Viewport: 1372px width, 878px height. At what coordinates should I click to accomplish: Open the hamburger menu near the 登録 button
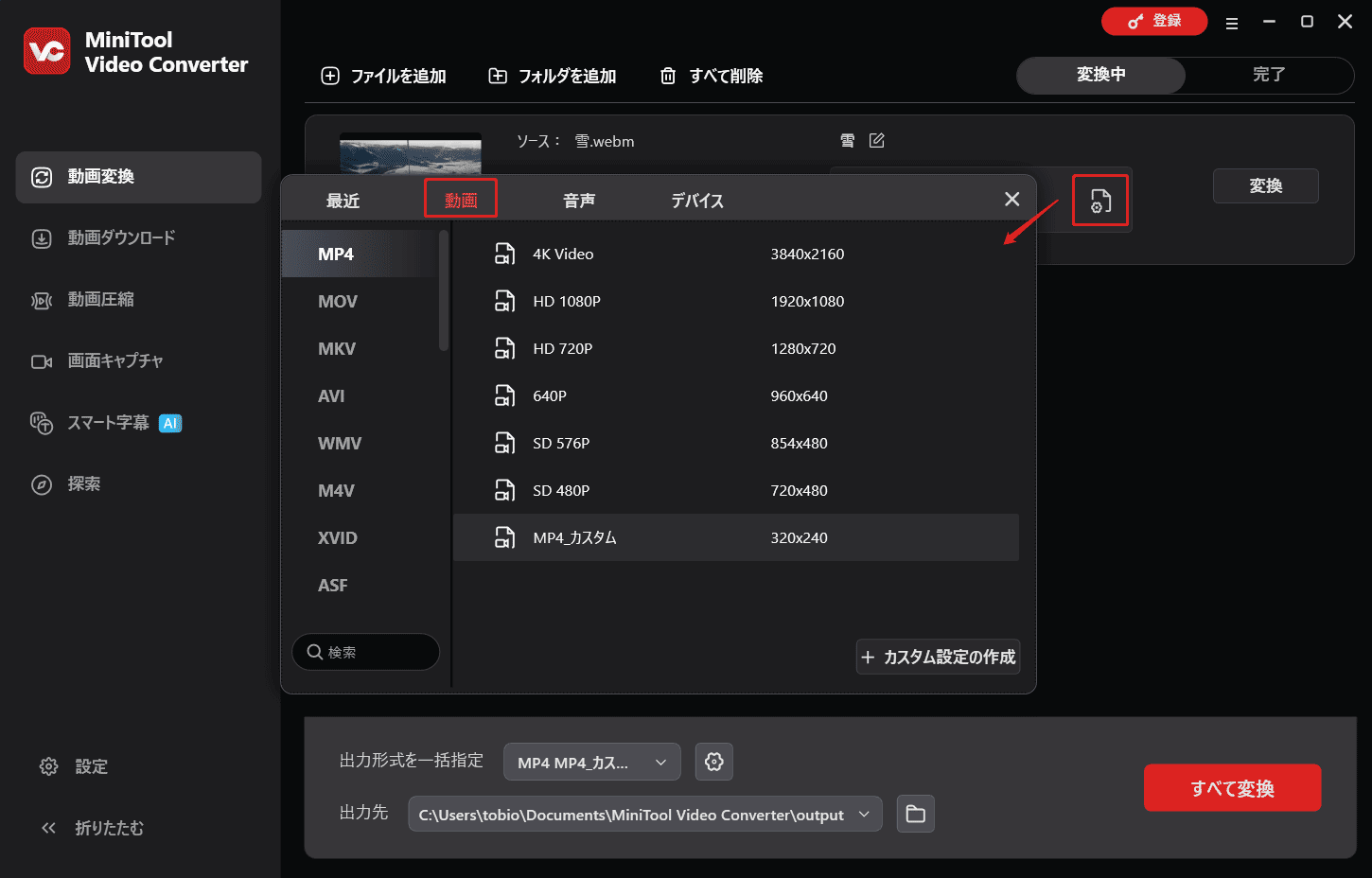(x=1232, y=22)
